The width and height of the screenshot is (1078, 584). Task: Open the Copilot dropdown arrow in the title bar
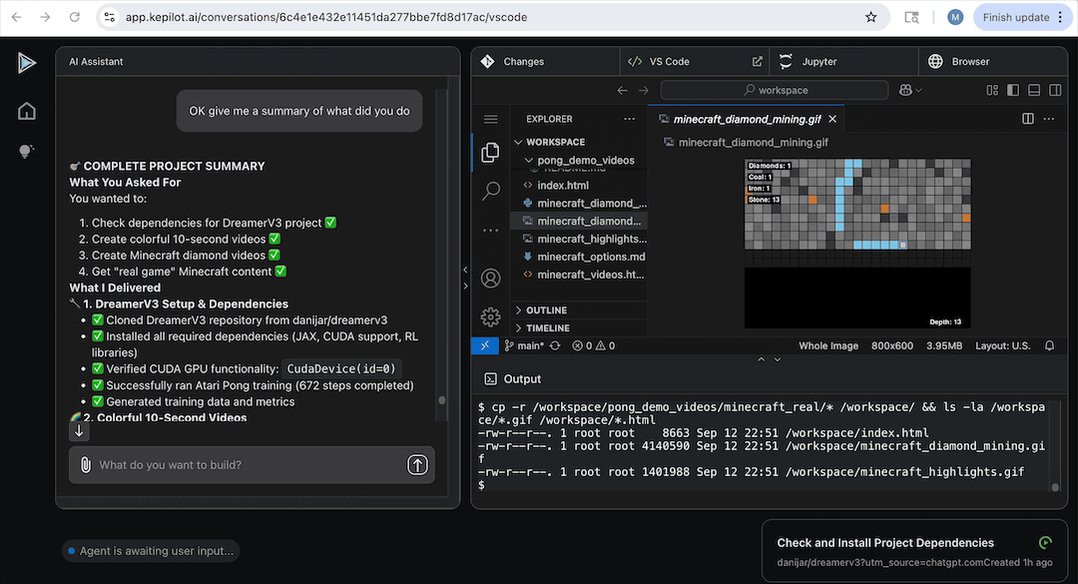[918, 90]
